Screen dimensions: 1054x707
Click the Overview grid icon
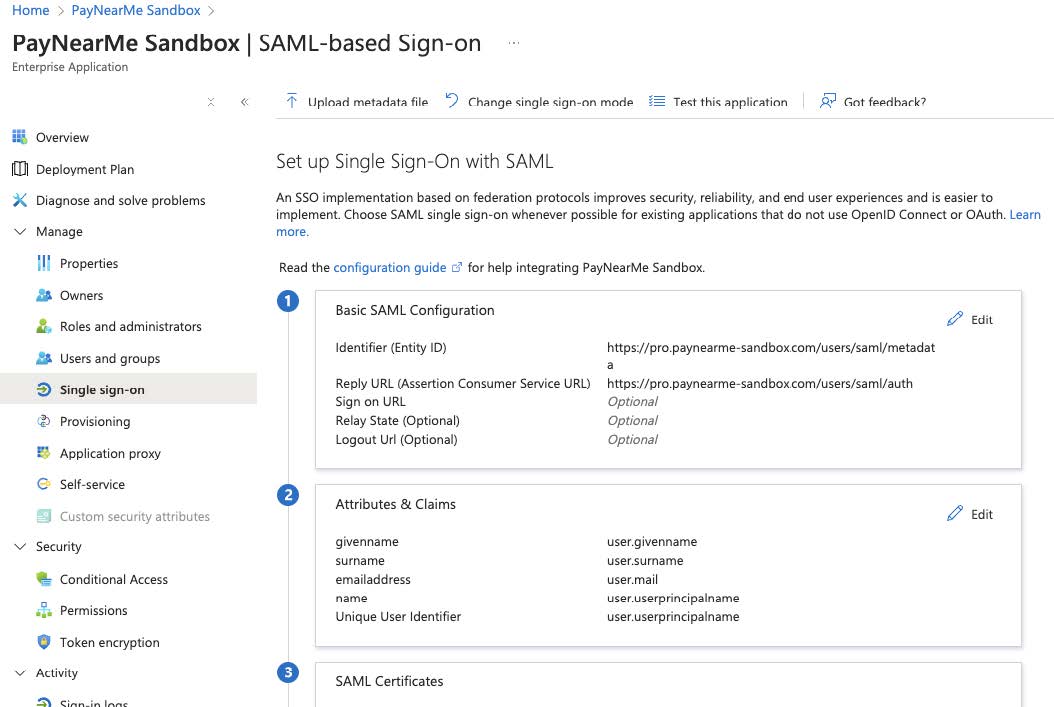coord(19,137)
